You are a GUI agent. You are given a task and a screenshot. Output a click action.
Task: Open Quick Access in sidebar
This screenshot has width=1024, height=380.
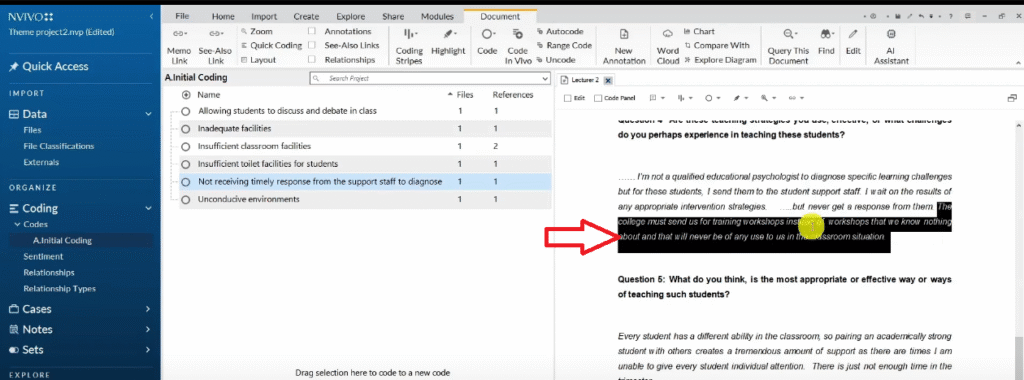tap(48, 67)
